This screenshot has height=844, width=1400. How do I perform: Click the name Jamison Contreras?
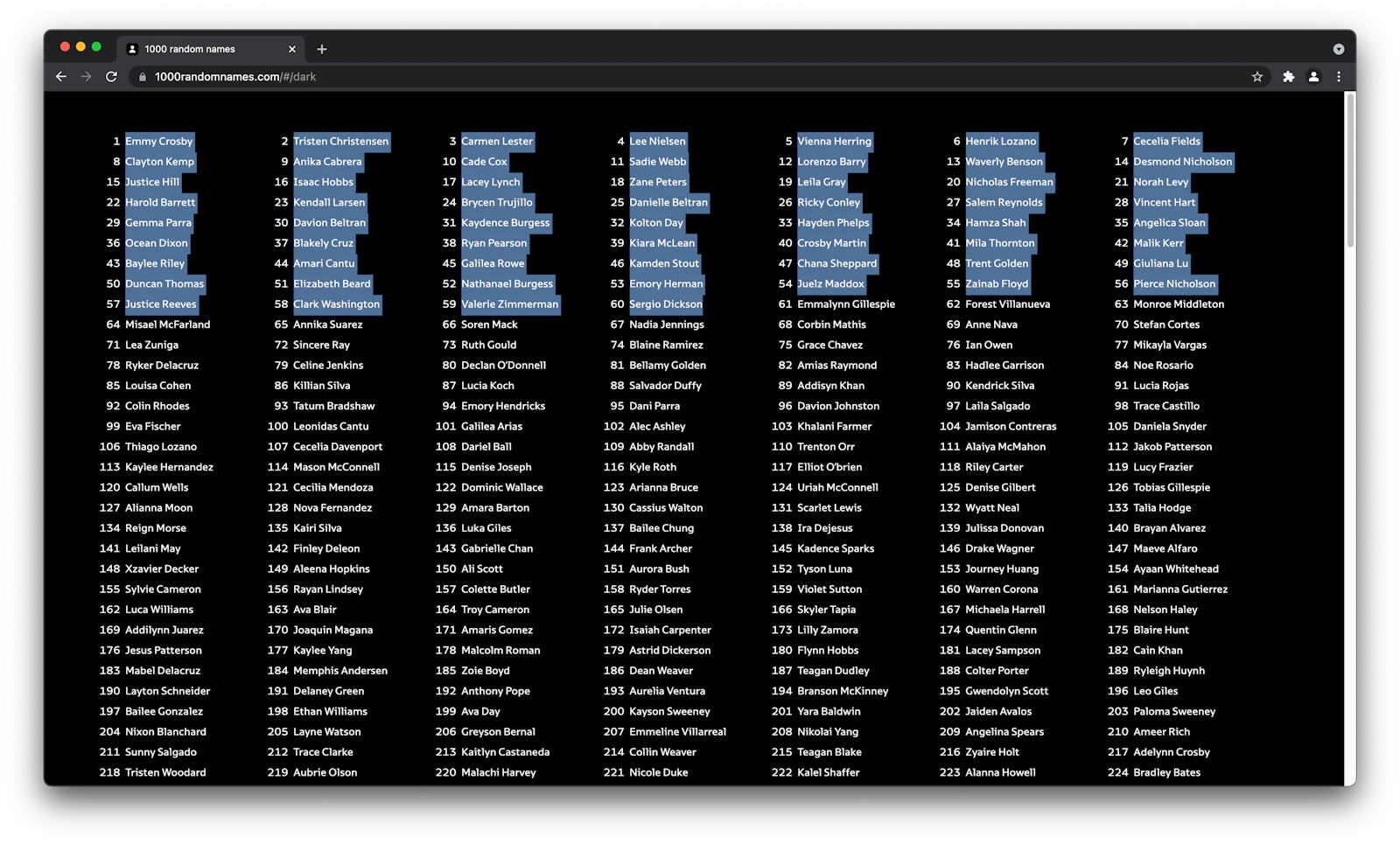coord(1011,427)
